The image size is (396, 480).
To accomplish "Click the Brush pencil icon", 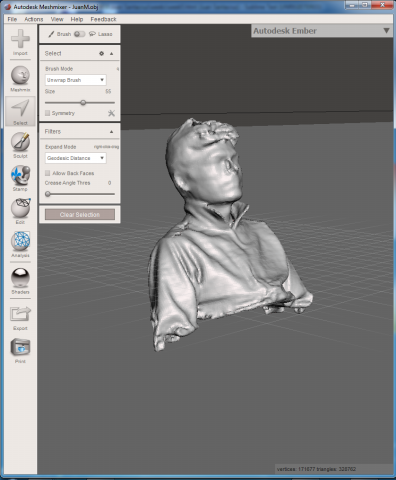I will (x=51, y=34).
